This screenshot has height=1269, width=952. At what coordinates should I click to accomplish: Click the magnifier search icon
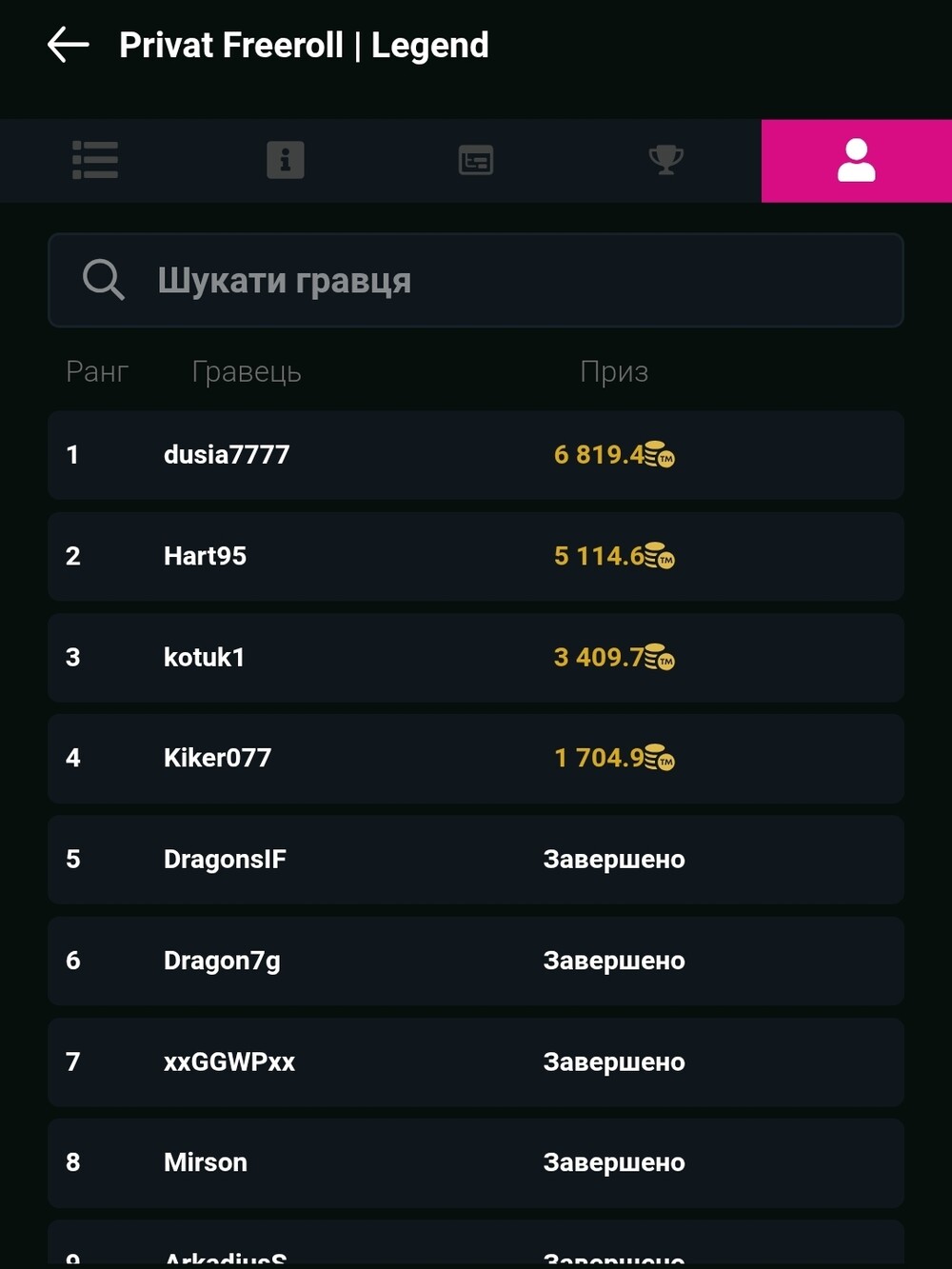click(x=104, y=280)
